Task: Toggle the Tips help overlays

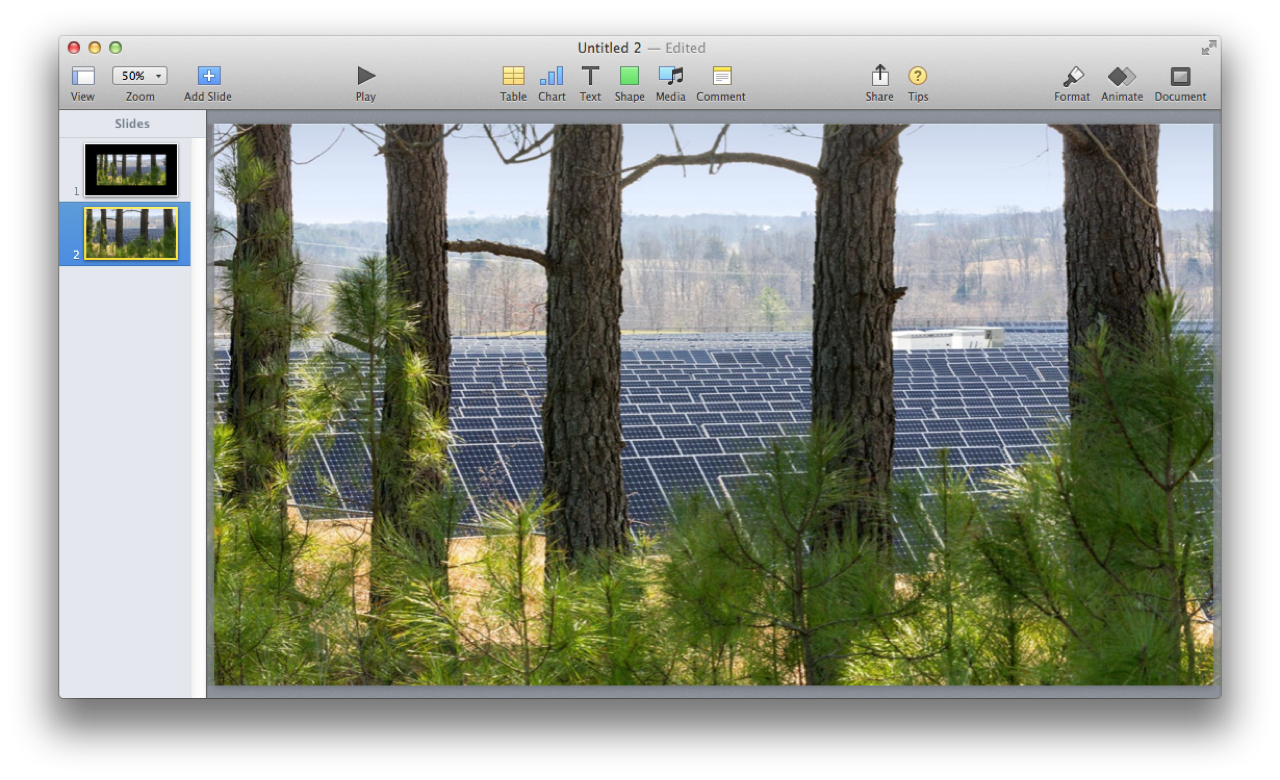Action: coord(918,76)
